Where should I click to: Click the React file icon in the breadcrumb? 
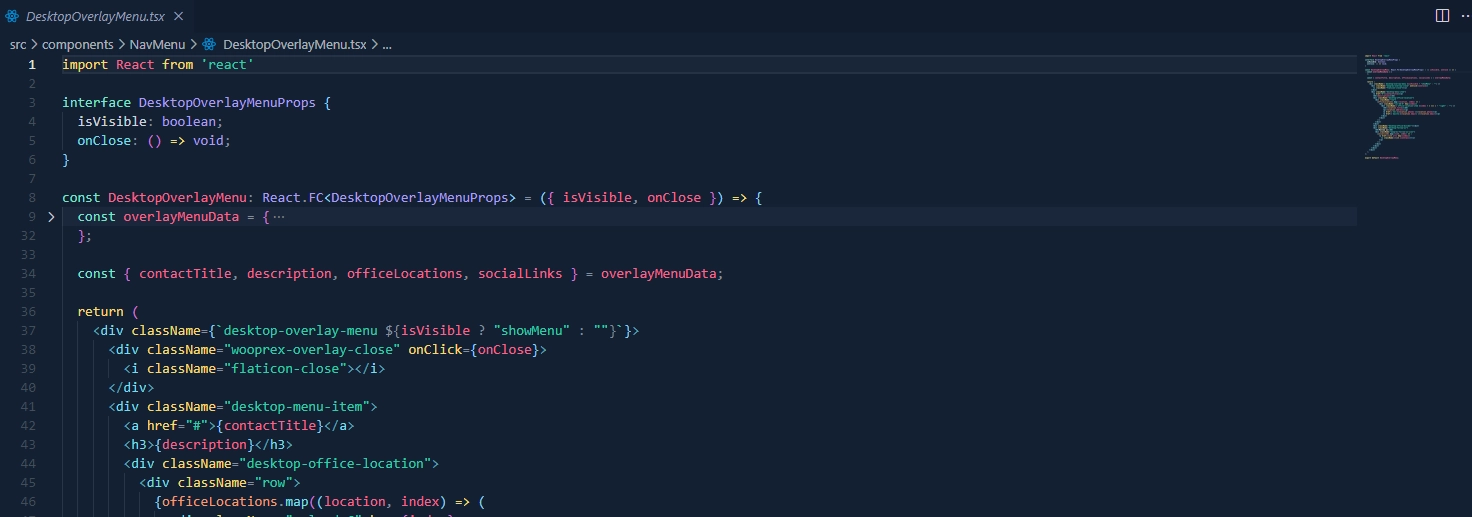coord(209,45)
